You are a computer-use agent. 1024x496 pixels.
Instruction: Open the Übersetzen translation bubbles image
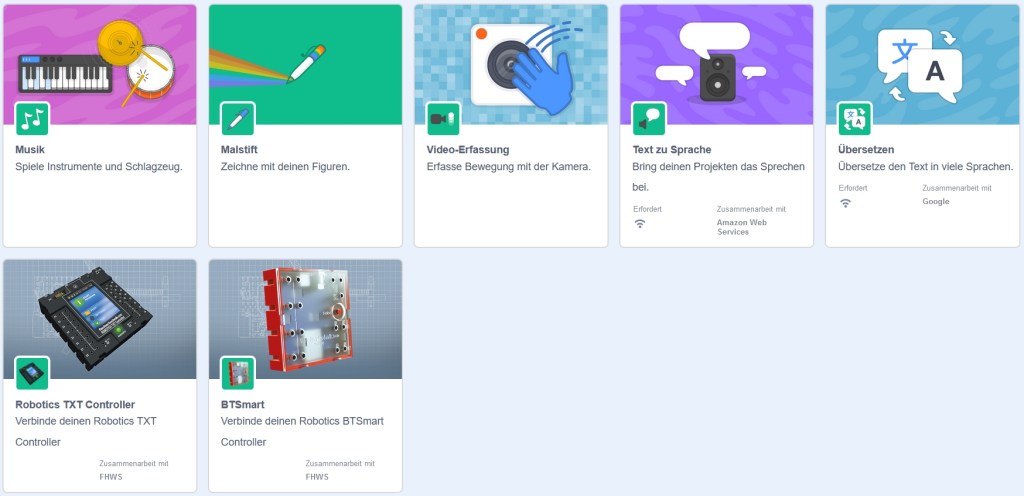click(923, 65)
